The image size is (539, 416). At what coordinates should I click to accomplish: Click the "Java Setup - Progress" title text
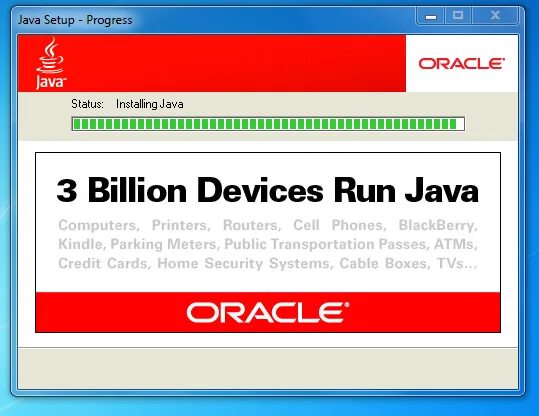(75, 20)
